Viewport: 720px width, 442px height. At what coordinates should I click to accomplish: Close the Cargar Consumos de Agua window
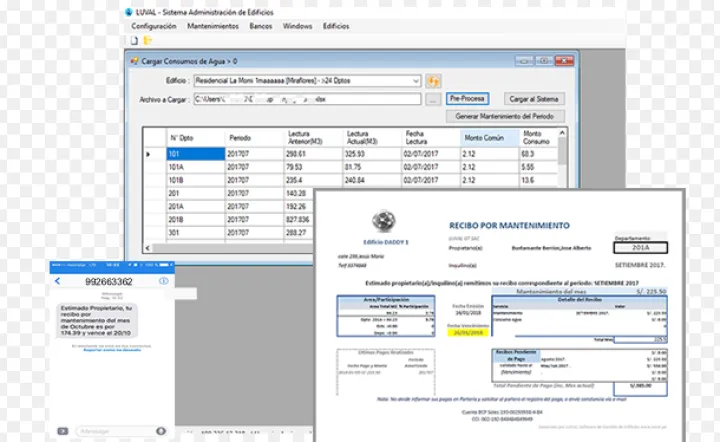point(564,61)
